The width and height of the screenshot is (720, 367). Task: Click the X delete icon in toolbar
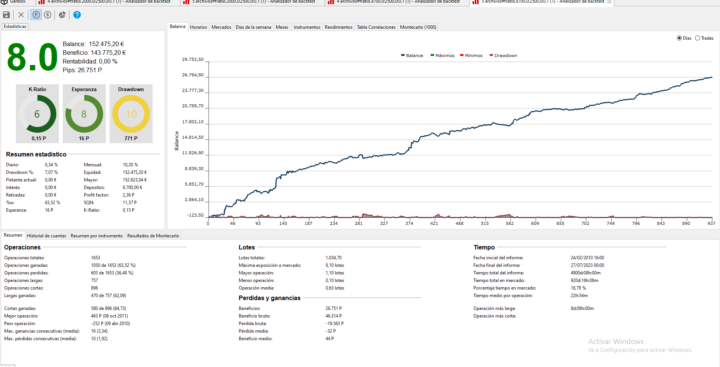pos(21,15)
